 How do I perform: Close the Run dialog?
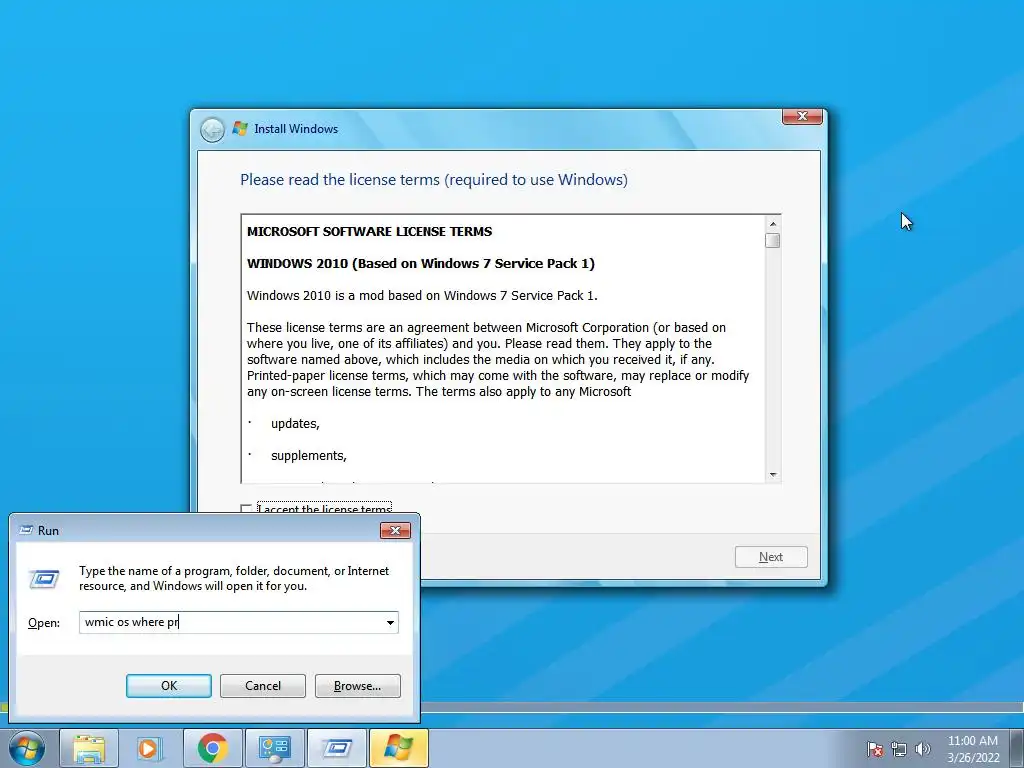395,530
